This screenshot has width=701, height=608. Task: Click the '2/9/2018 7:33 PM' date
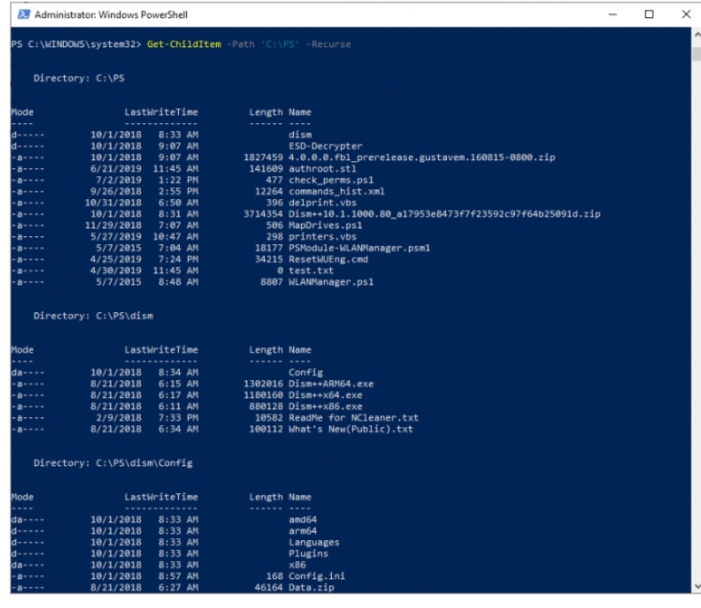coord(147,418)
